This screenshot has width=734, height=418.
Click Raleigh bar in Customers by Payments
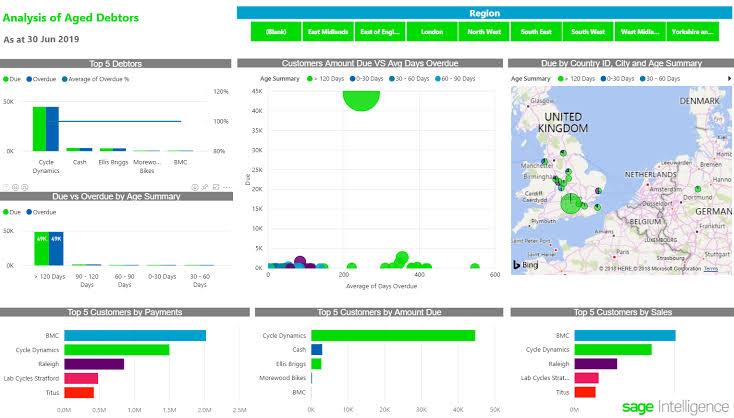[94, 364]
